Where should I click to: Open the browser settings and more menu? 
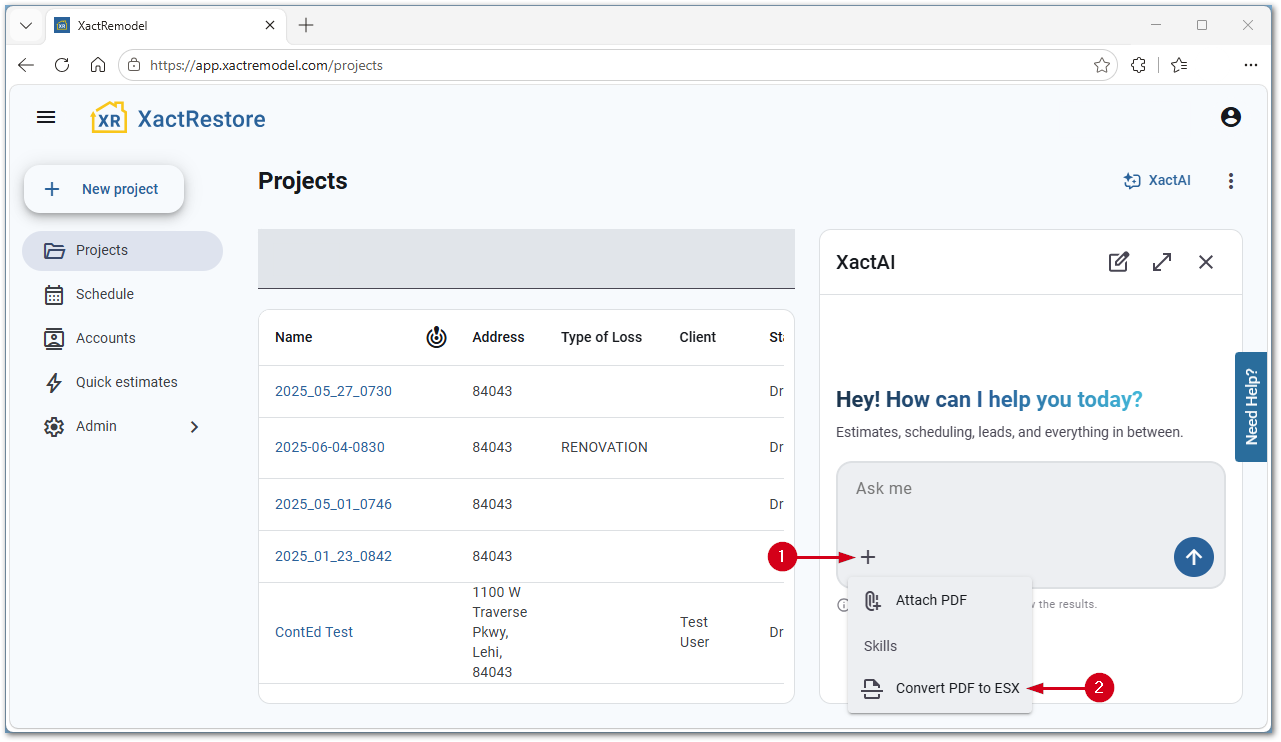point(1251,65)
